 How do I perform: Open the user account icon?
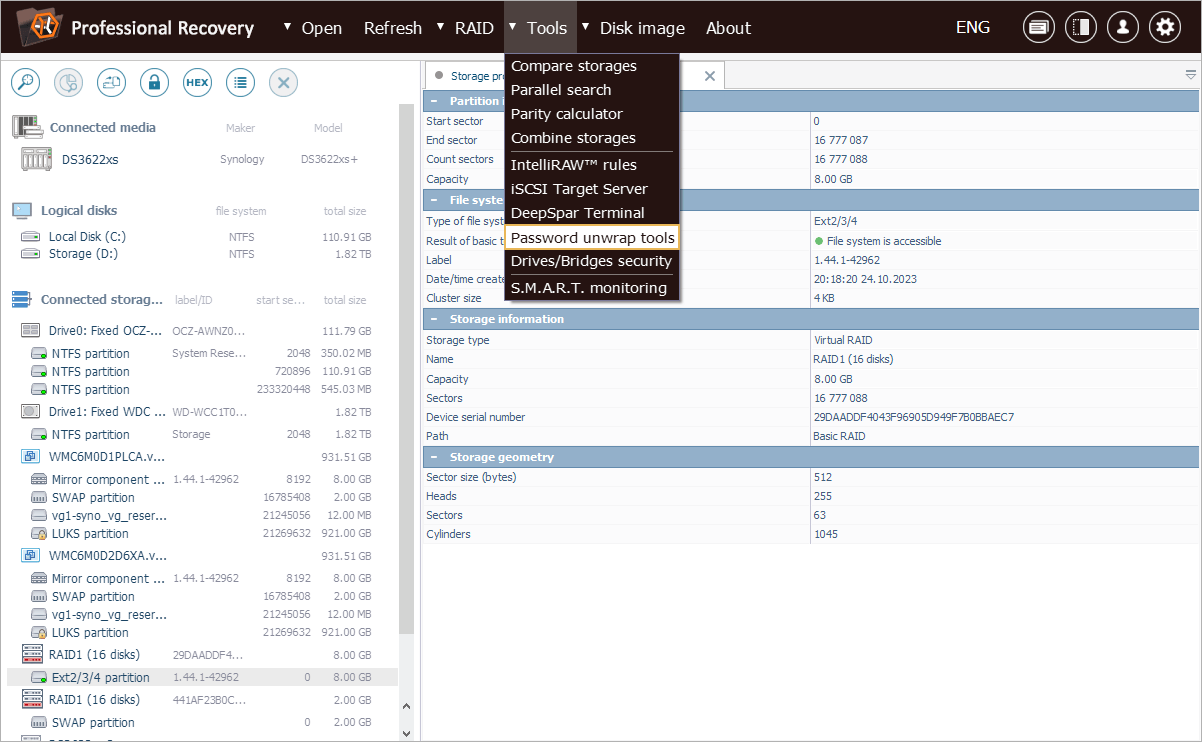[x=1123, y=28]
